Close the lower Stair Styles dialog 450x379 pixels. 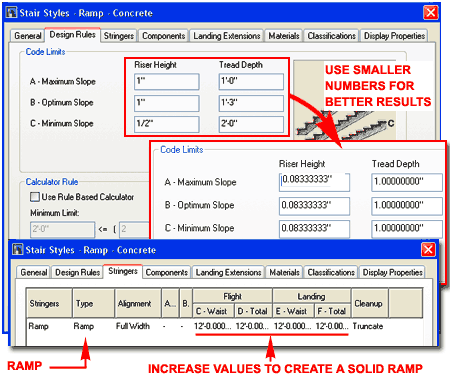click(428, 249)
